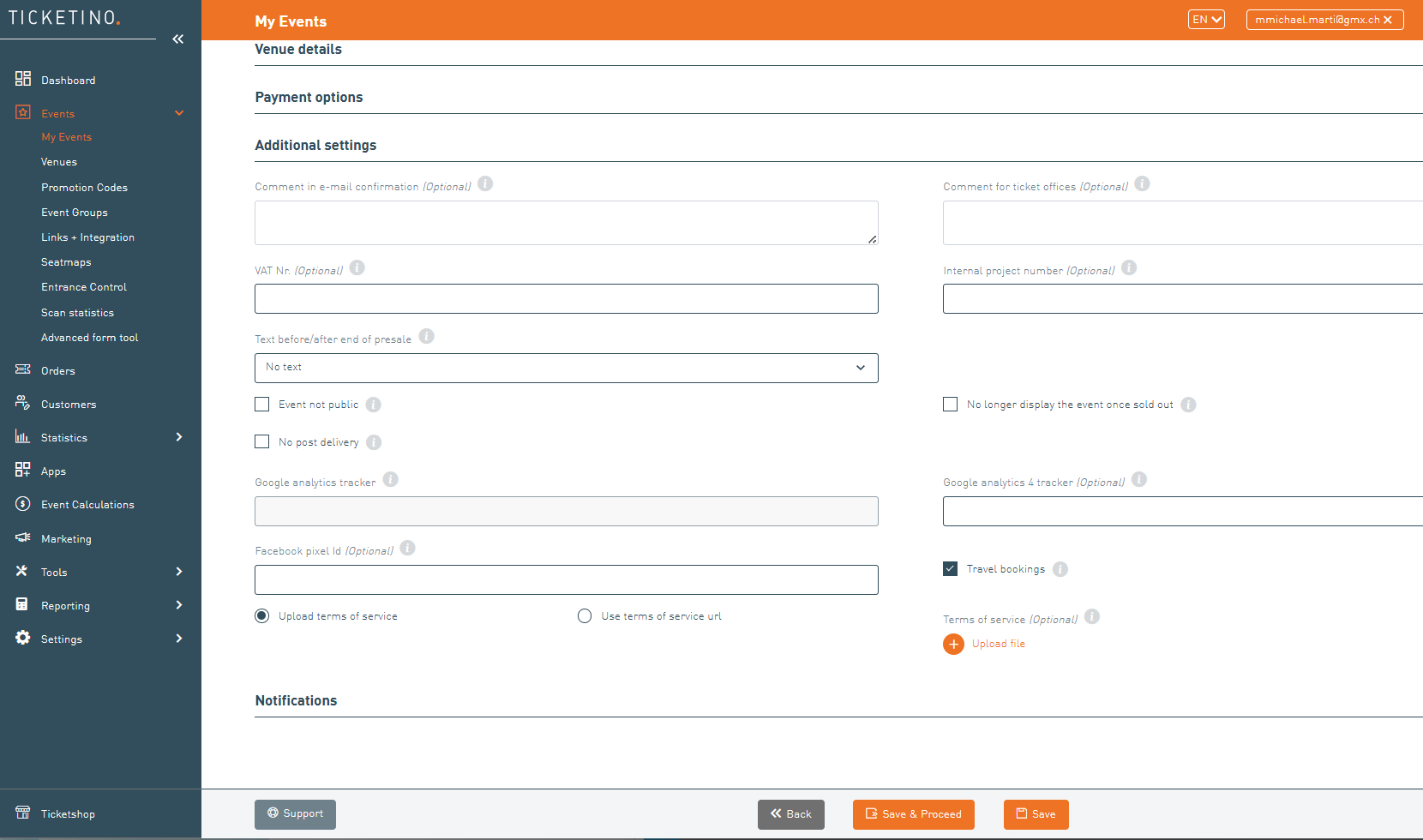This screenshot has height=840, width=1423.
Task: Uncheck the Travel bookings checkbox
Action: click(x=951, y=569)
